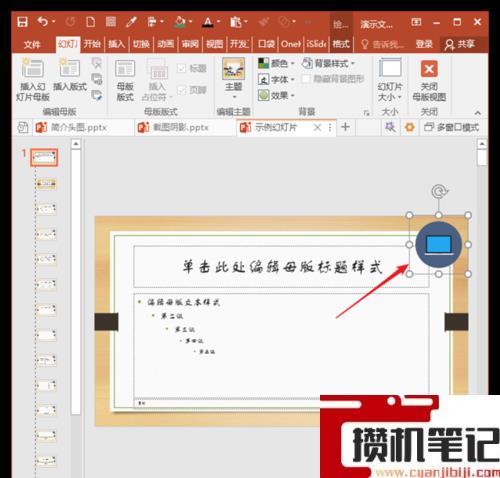Screen dimensions: 500x478
Task: Click the Tell me lightbulb search box
Action: click(383, 44)
